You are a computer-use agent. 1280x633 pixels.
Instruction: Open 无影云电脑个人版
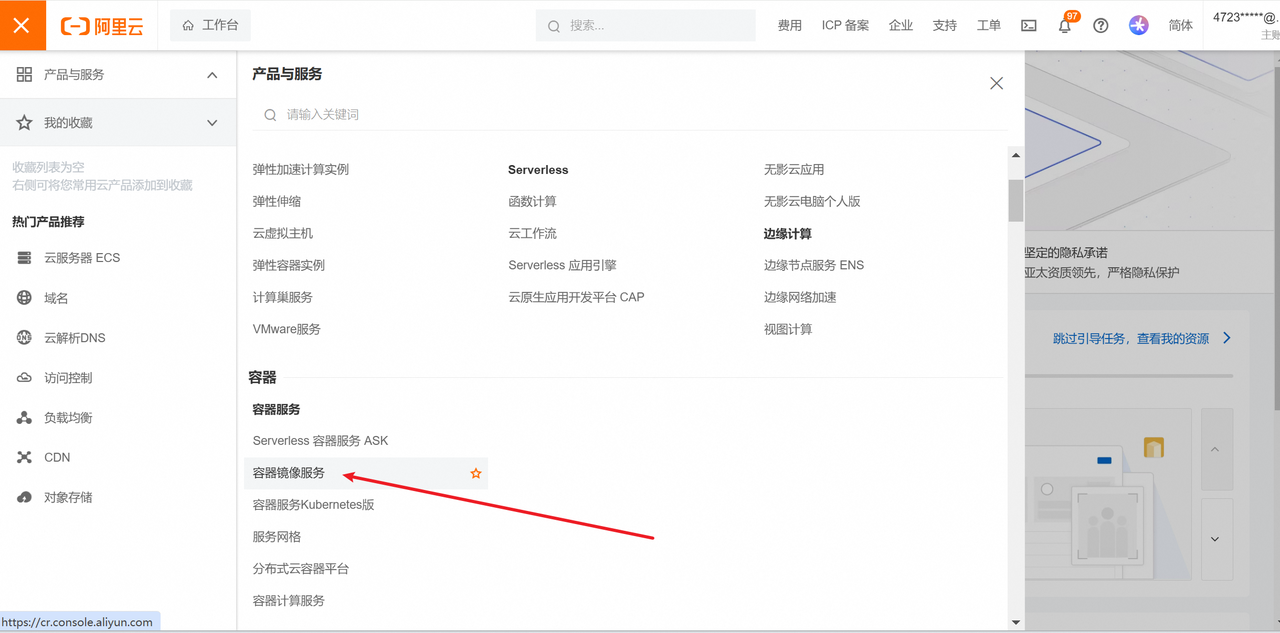[812, 202]
